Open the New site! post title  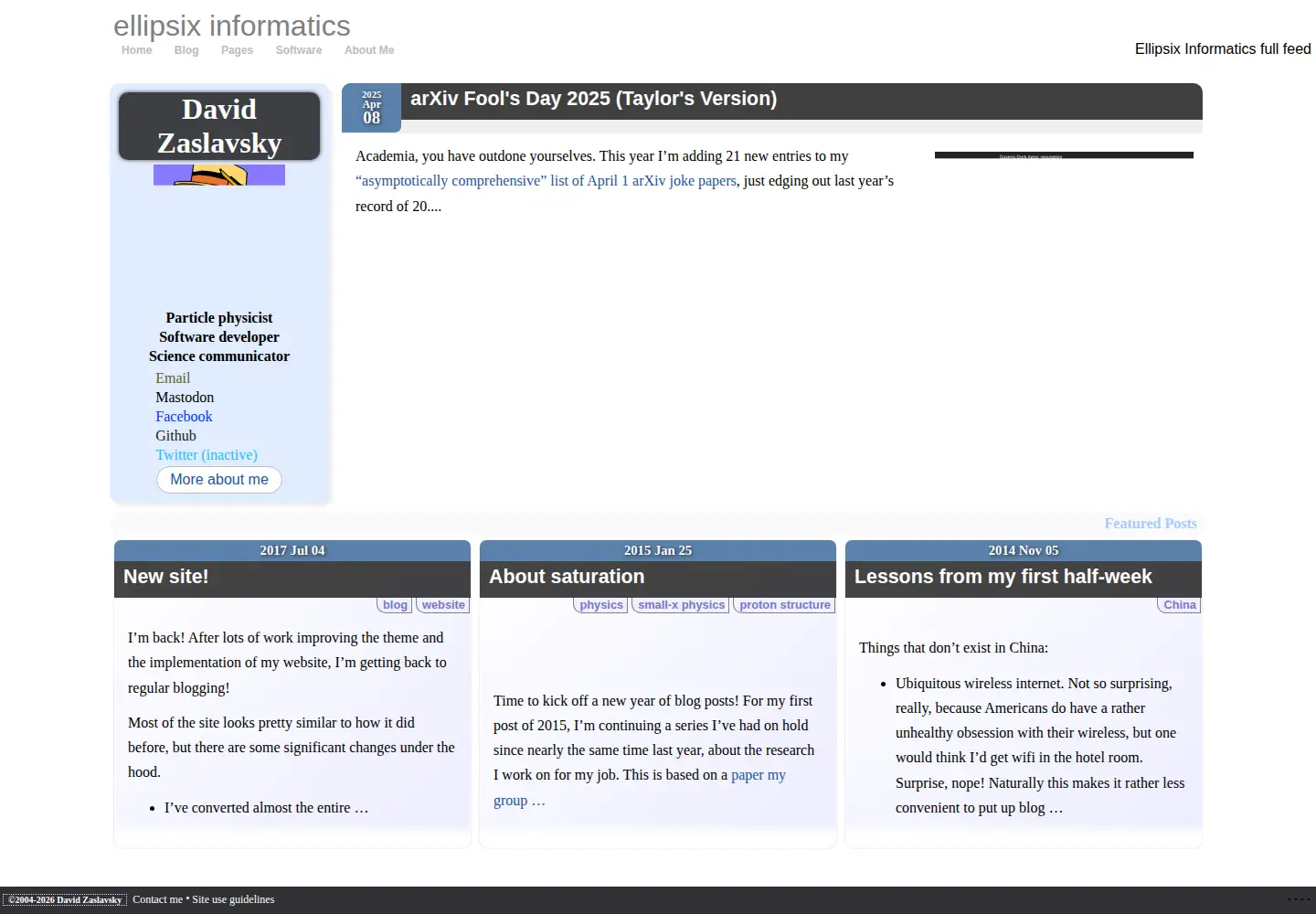(x=166, y=577)
